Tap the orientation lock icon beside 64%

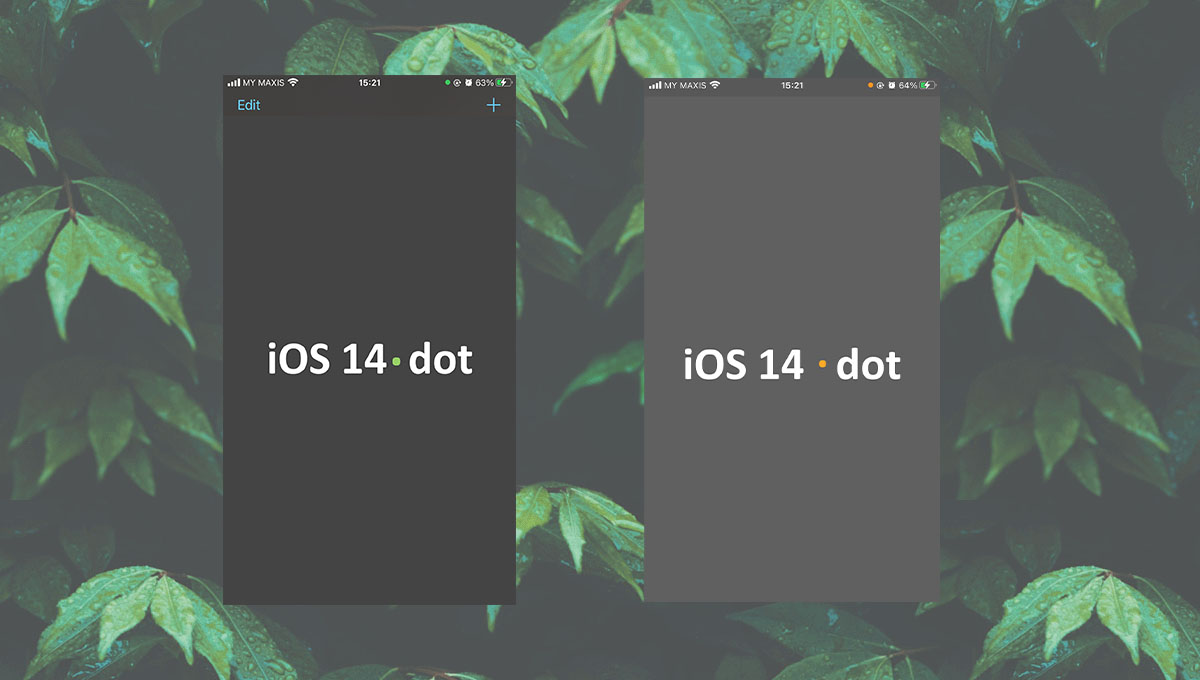pos(881,86)
